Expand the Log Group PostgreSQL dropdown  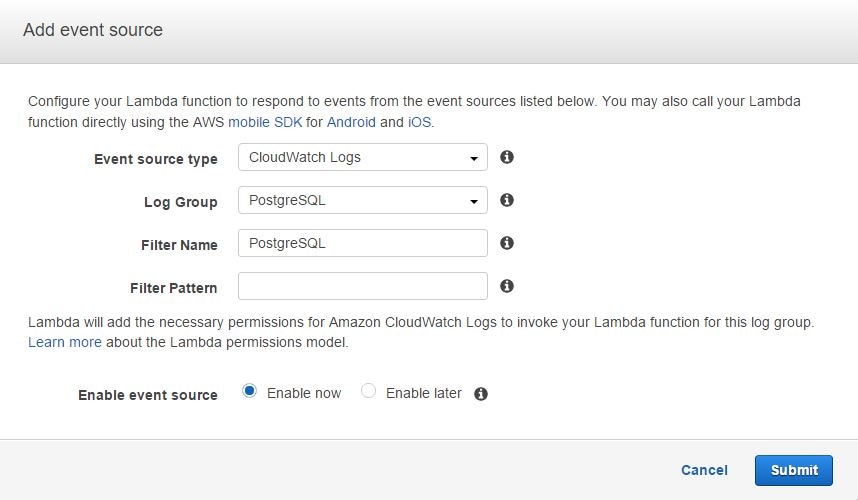(362, 200)
